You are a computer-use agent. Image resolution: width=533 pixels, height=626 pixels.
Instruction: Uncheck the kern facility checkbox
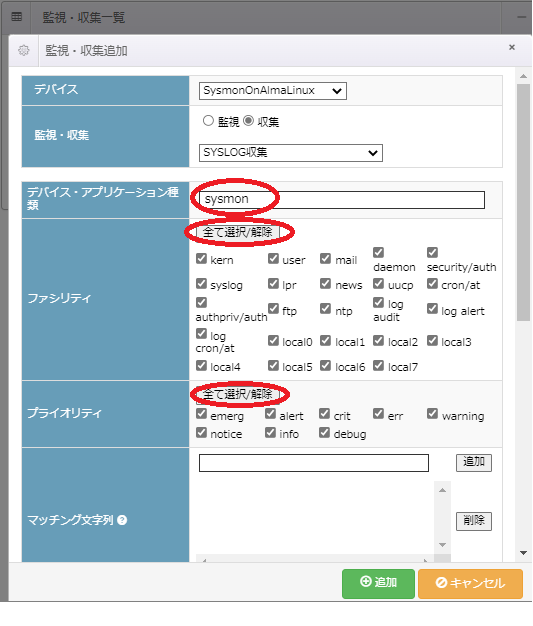pos(201,259)
